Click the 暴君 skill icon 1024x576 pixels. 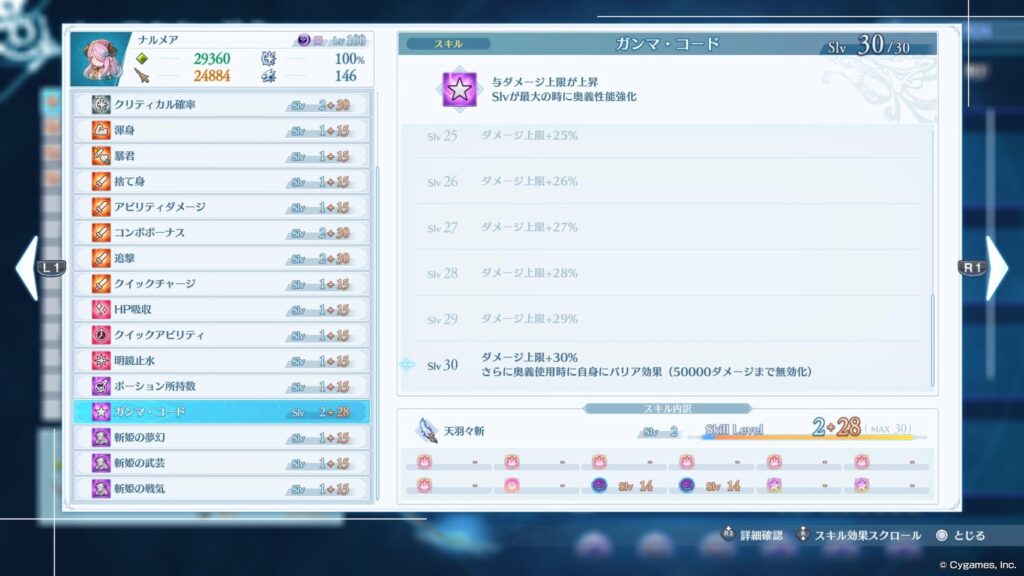[101, 156]
